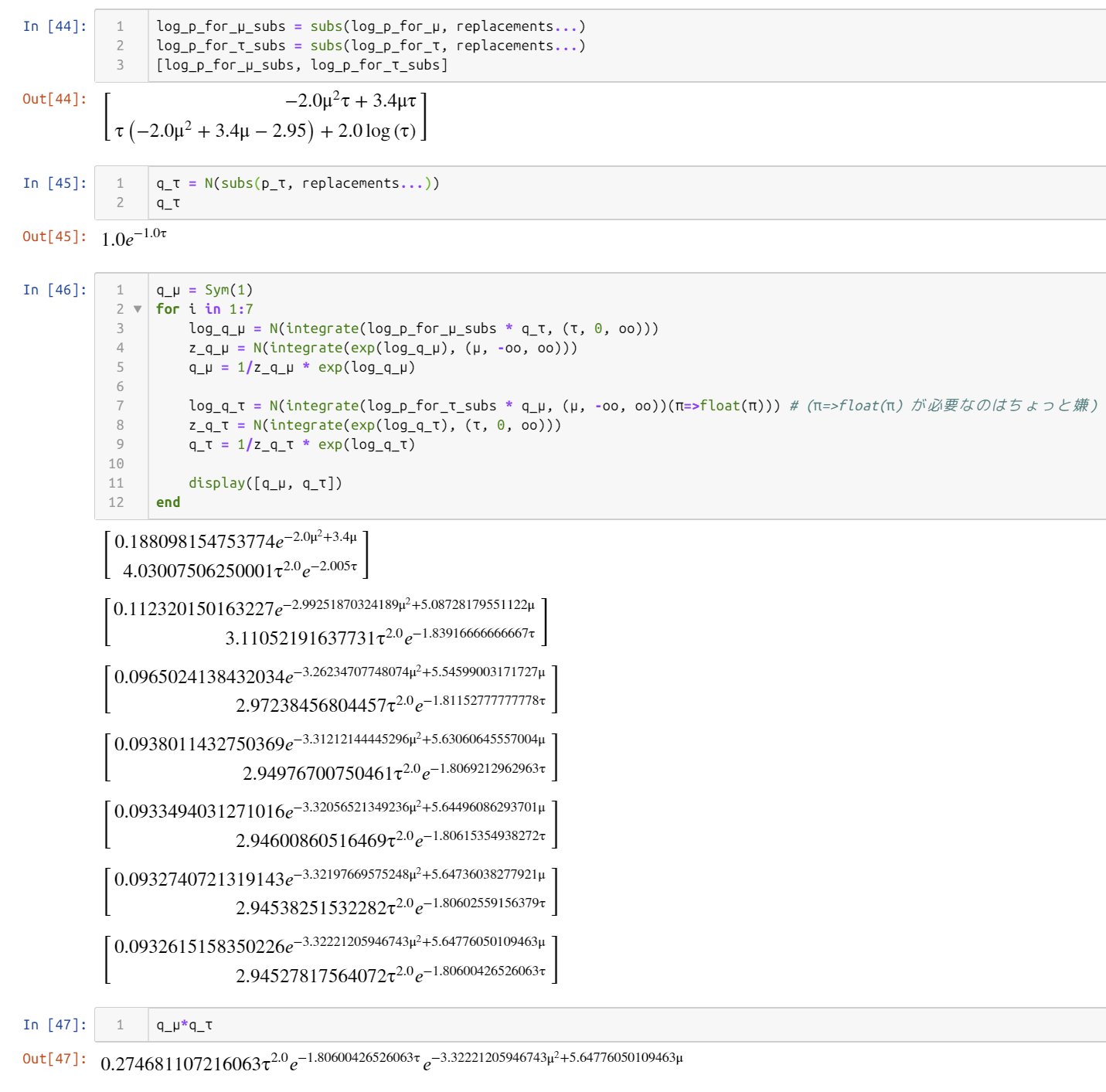Viewport: 1106px width, 1092px height.
Task: Click the 'z_q_μ = N(integrate(...))' line
Action: click(383, 348)
